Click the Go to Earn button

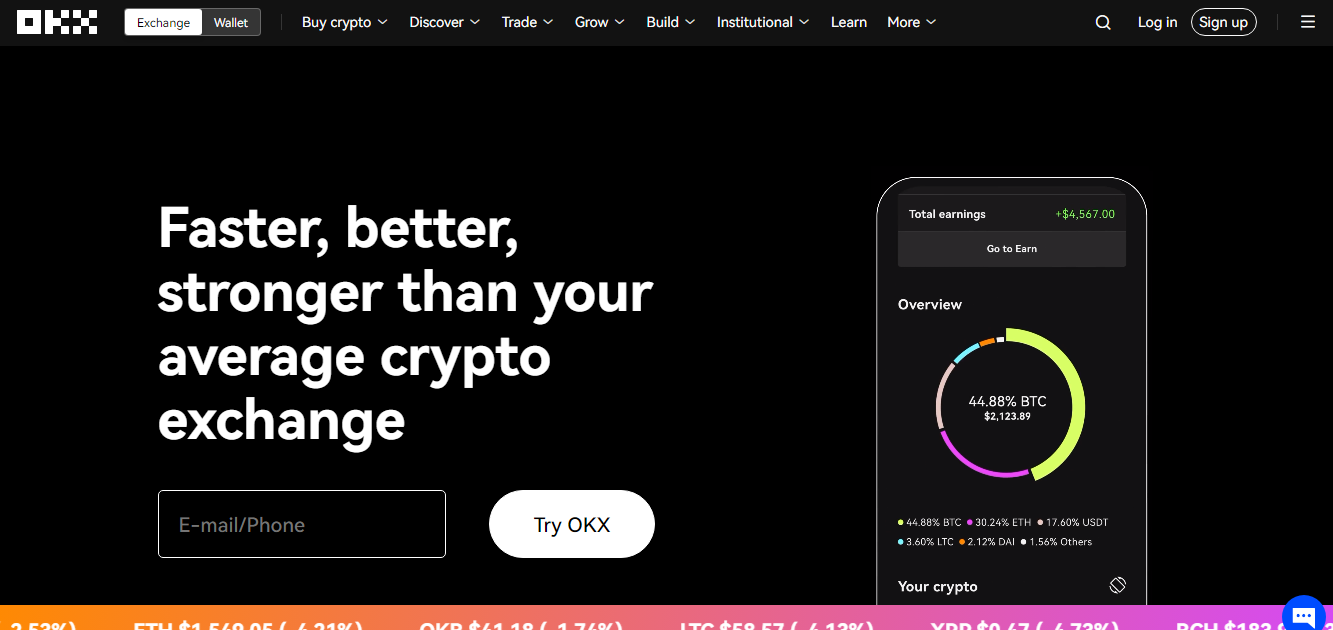click(1012, 249)
